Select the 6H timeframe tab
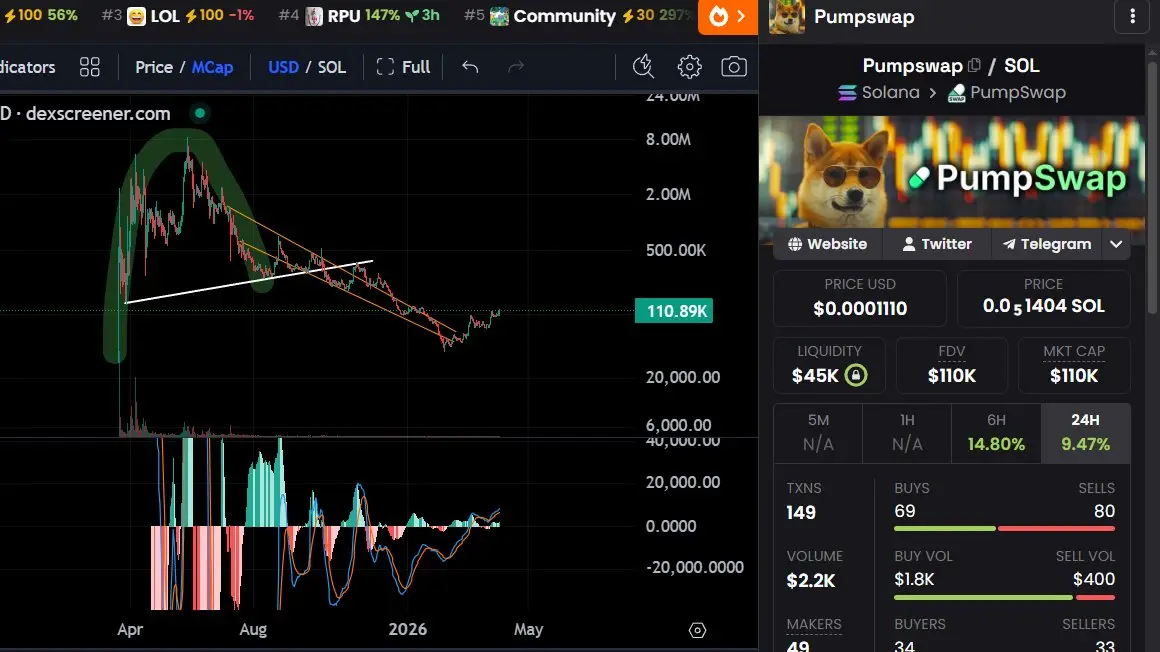The image size is (1160, 652). coord(996,434)
